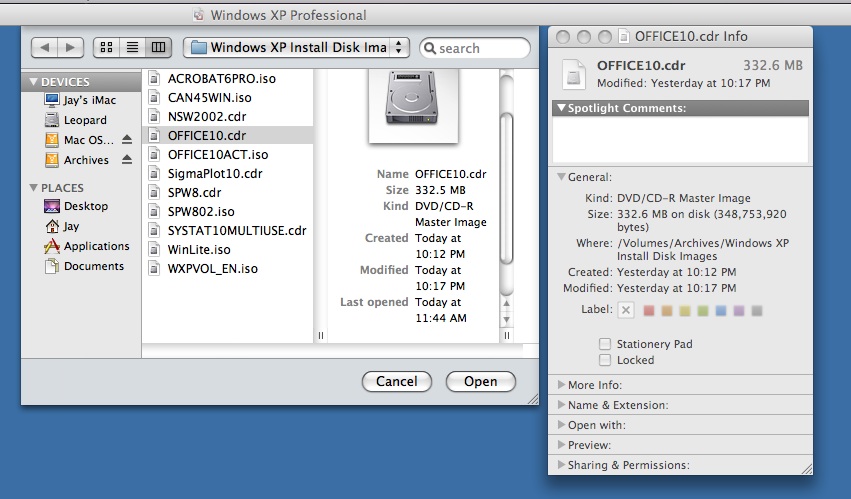Switch to list view
Screen dimensions: 851x499
click(132, 47)
